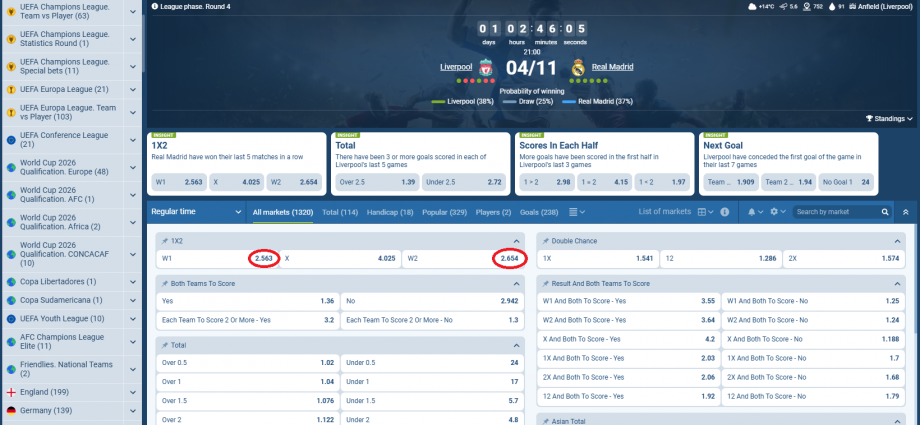Open the gear settings menu
The image size is (920, 425).
[773, 212]
